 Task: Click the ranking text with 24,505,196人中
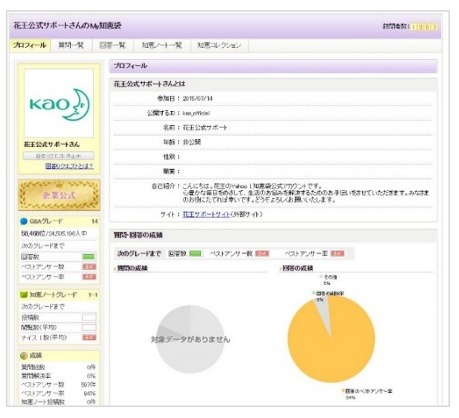(x=54, y=234)
